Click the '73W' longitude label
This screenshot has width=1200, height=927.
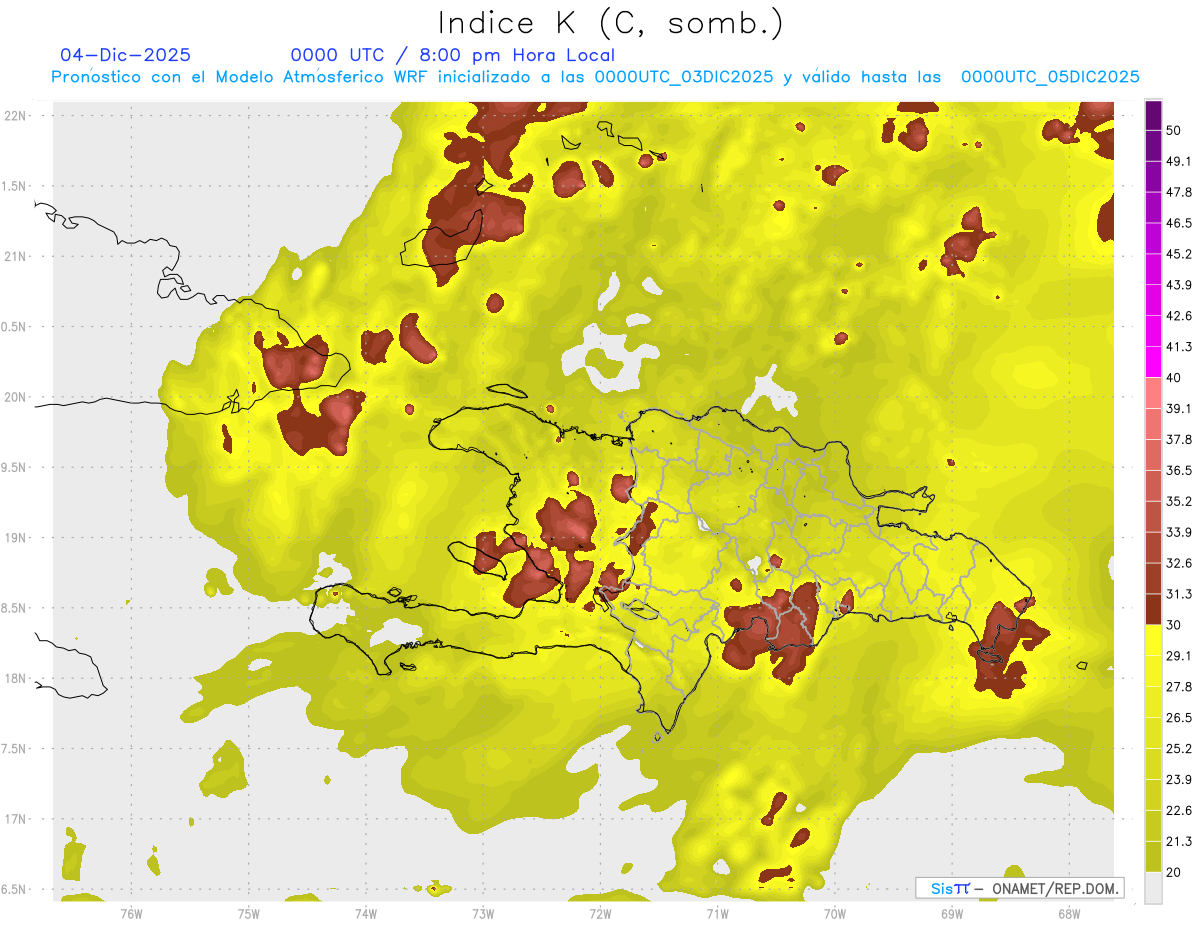483,914
